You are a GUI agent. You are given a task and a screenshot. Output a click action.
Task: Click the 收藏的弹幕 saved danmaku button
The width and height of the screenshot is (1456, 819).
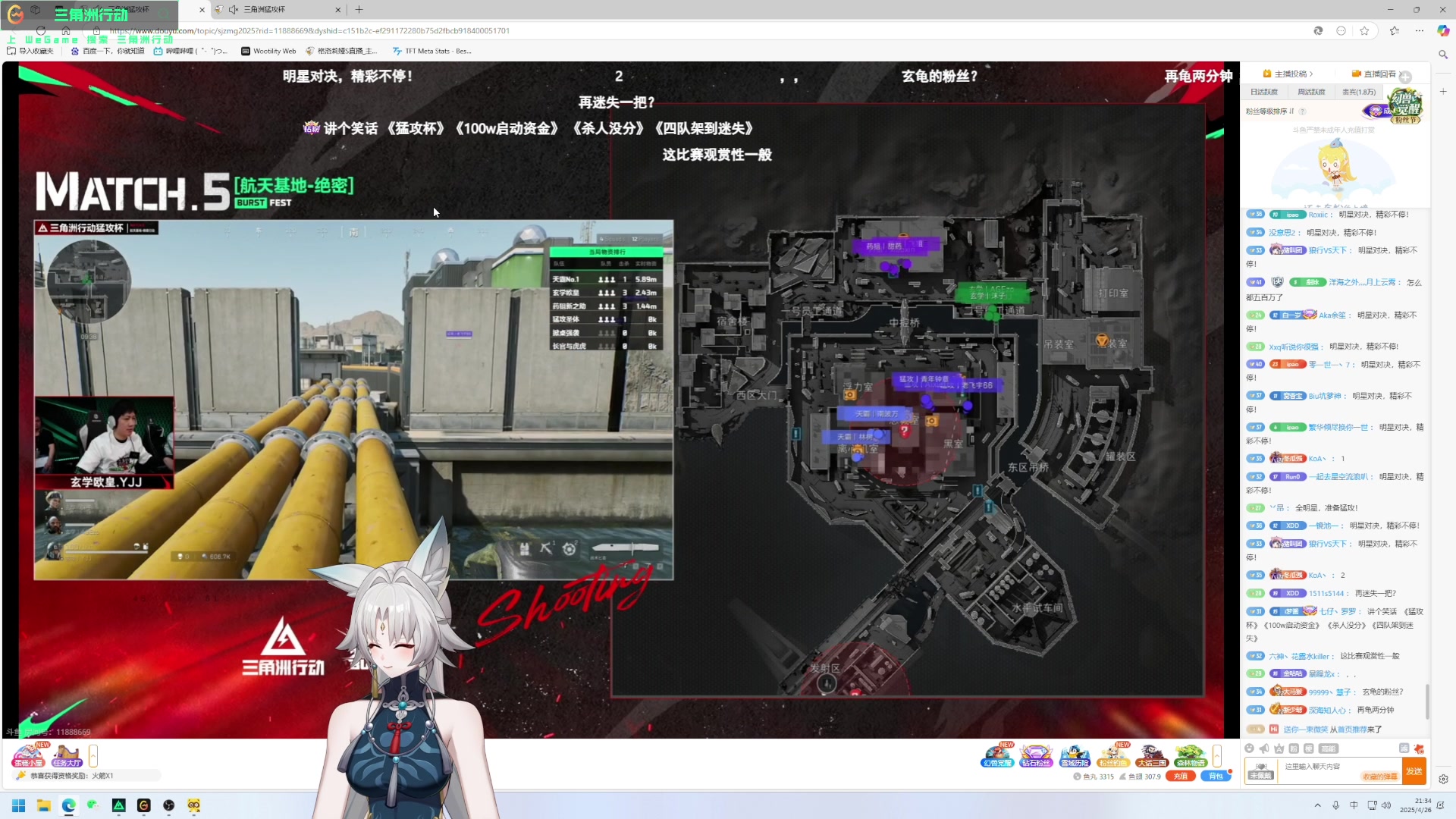pos(1380,777)
